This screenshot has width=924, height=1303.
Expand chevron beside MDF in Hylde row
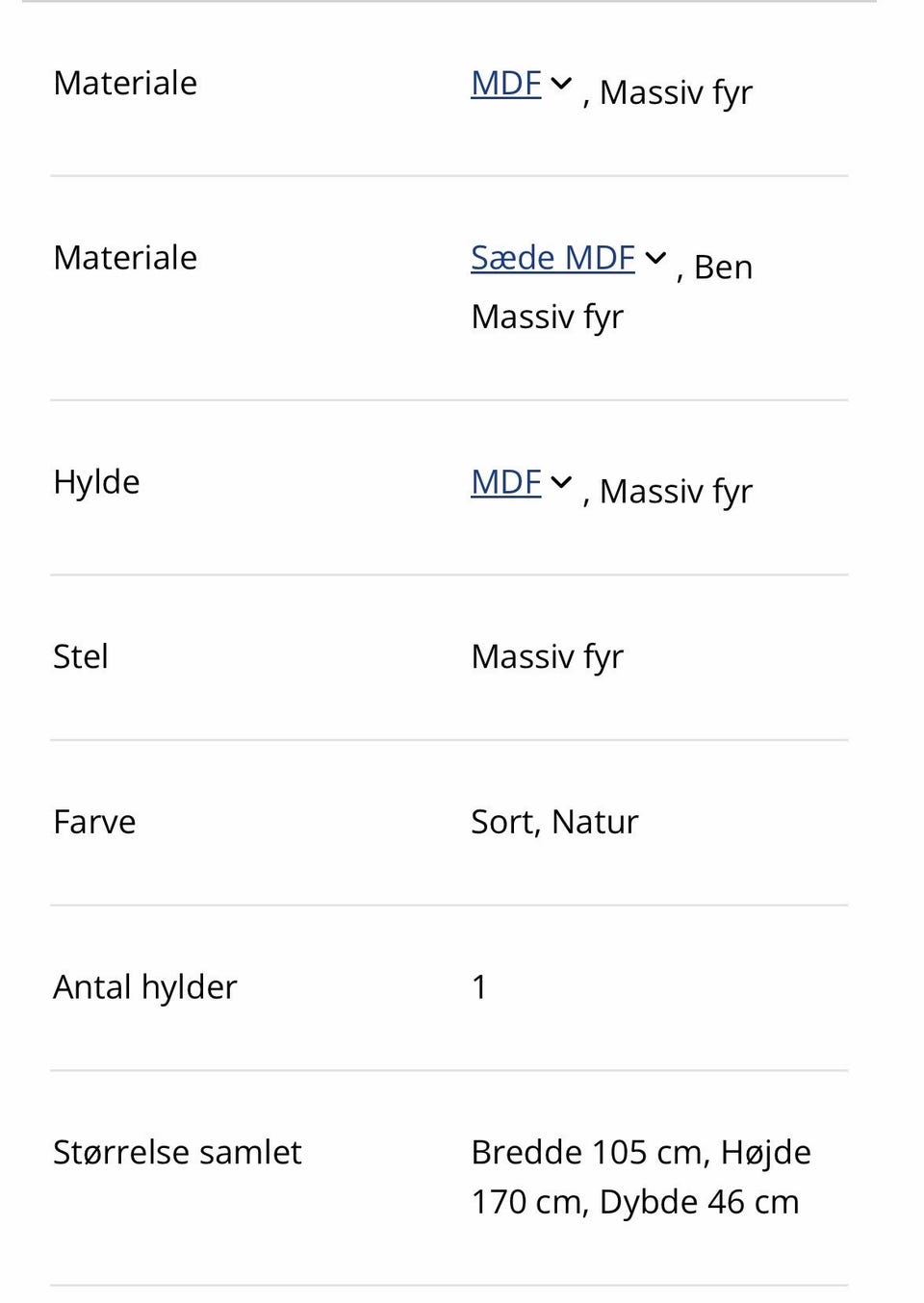point(561,482)
